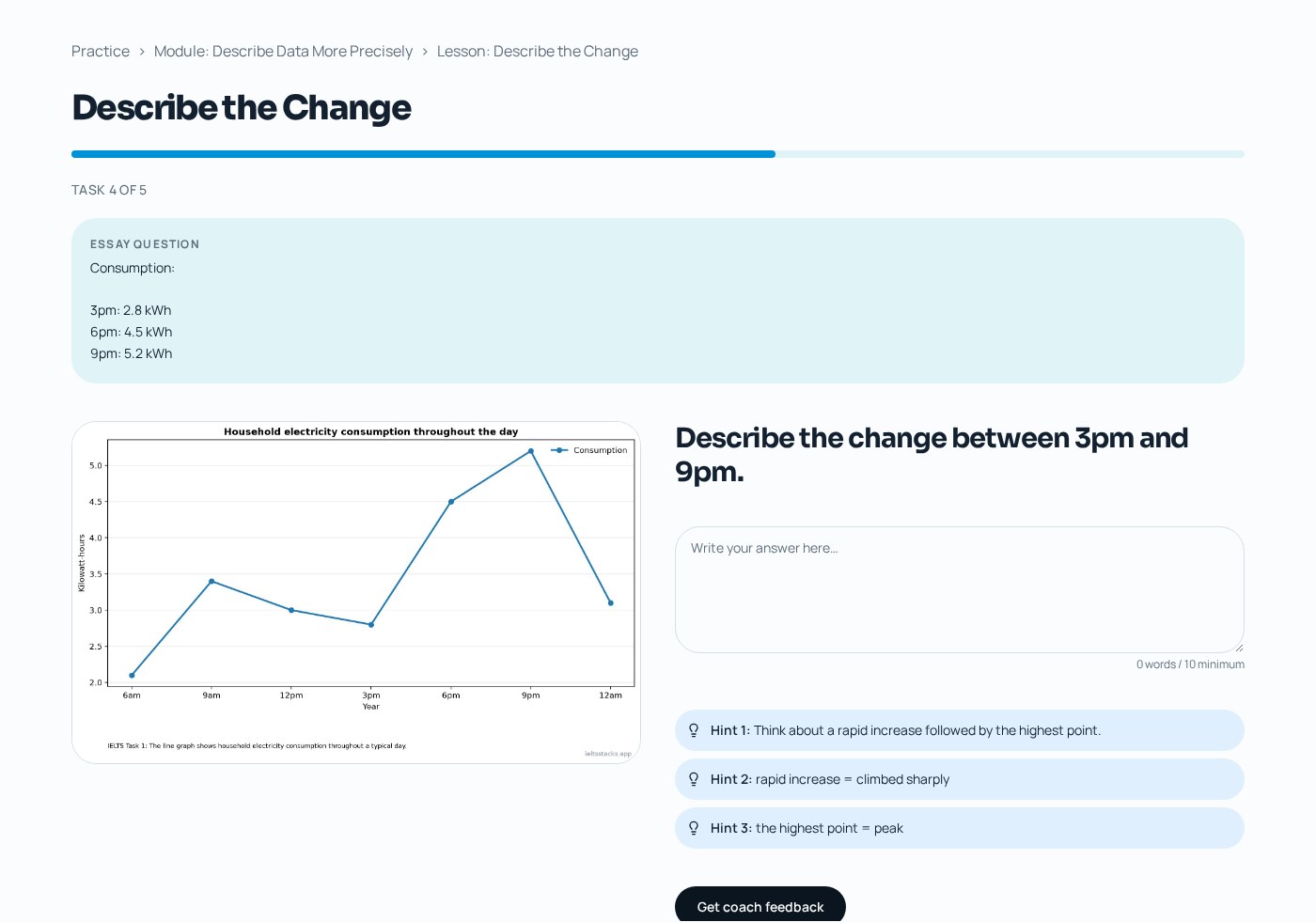Click the 9am data point on chart
This screenshot has height=922, width=1316.
coord(211,582)
